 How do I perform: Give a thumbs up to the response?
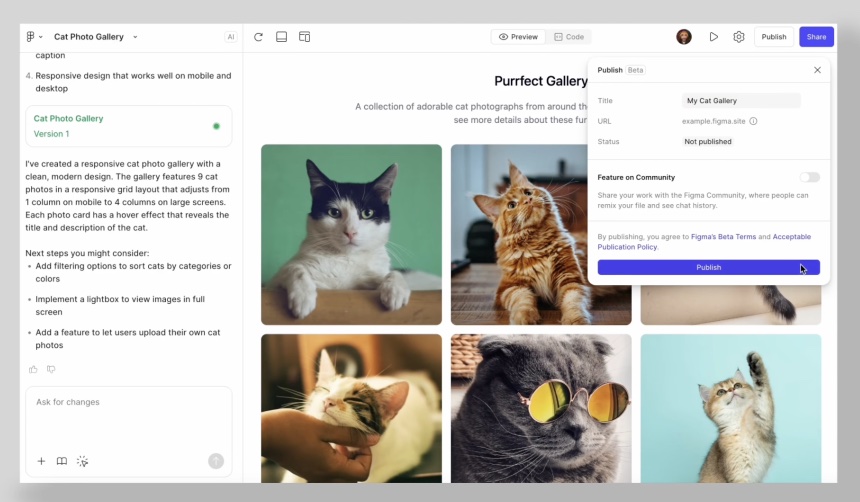(33, 369)
